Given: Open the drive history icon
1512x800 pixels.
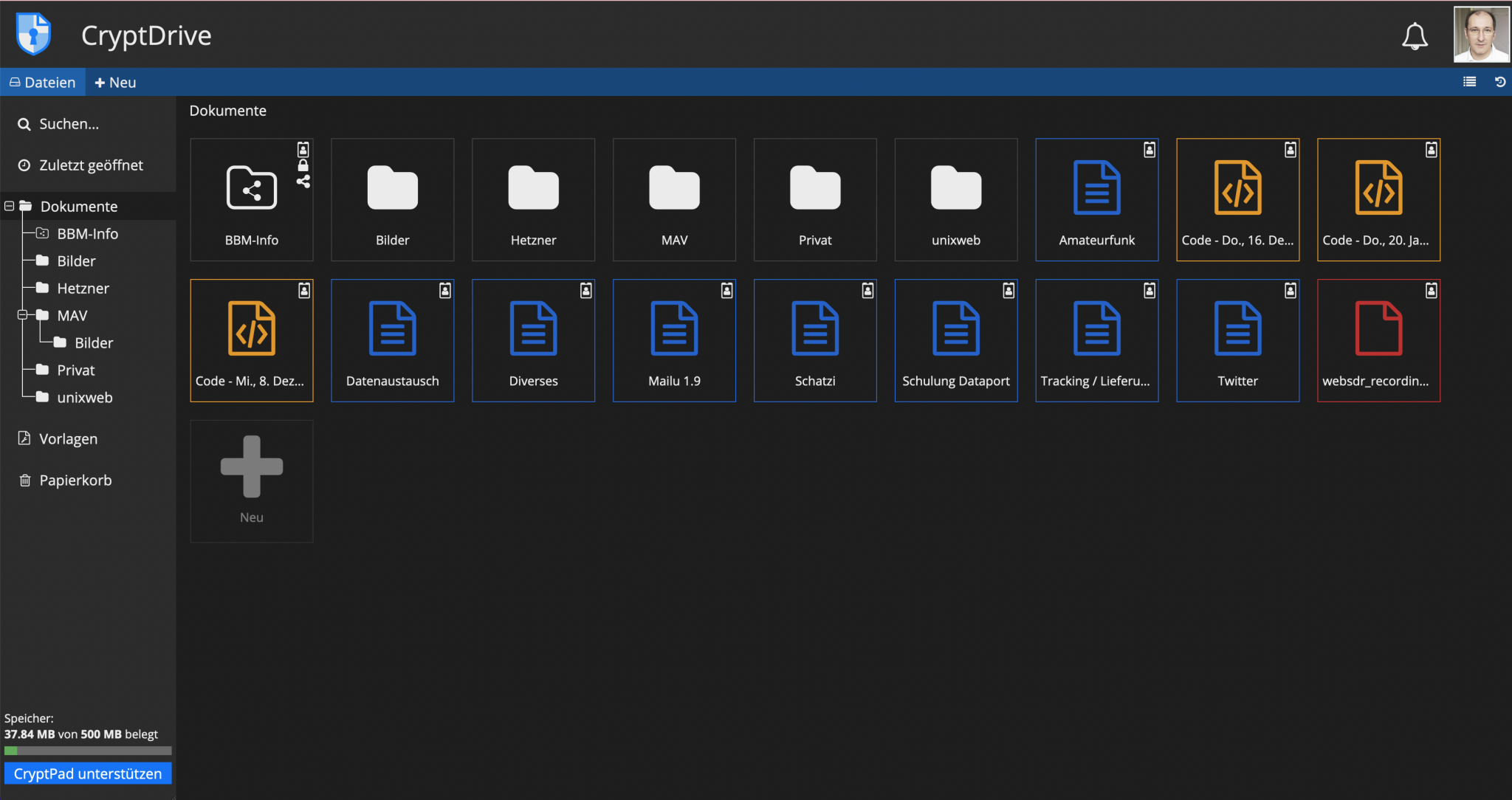Looking at the screenshot, I should tap(1500, 82).
